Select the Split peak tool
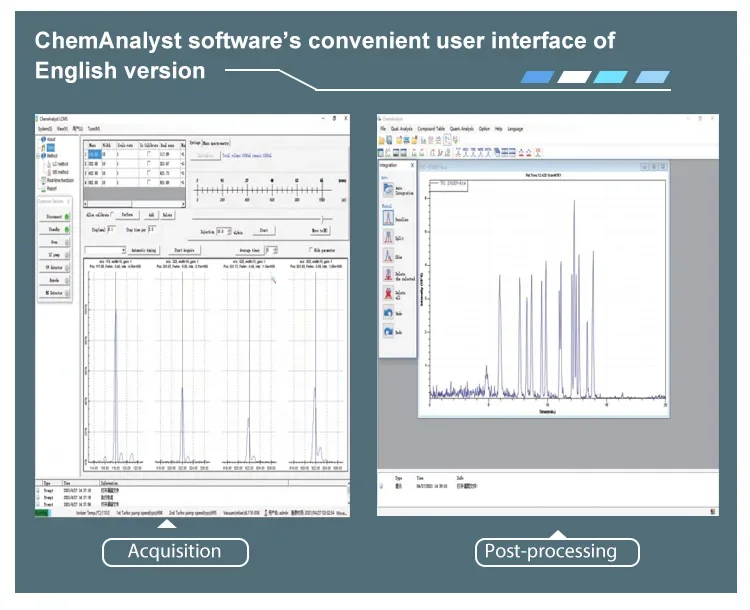The image size is (750, 610). pyautogui.click(x=388, y=237)
